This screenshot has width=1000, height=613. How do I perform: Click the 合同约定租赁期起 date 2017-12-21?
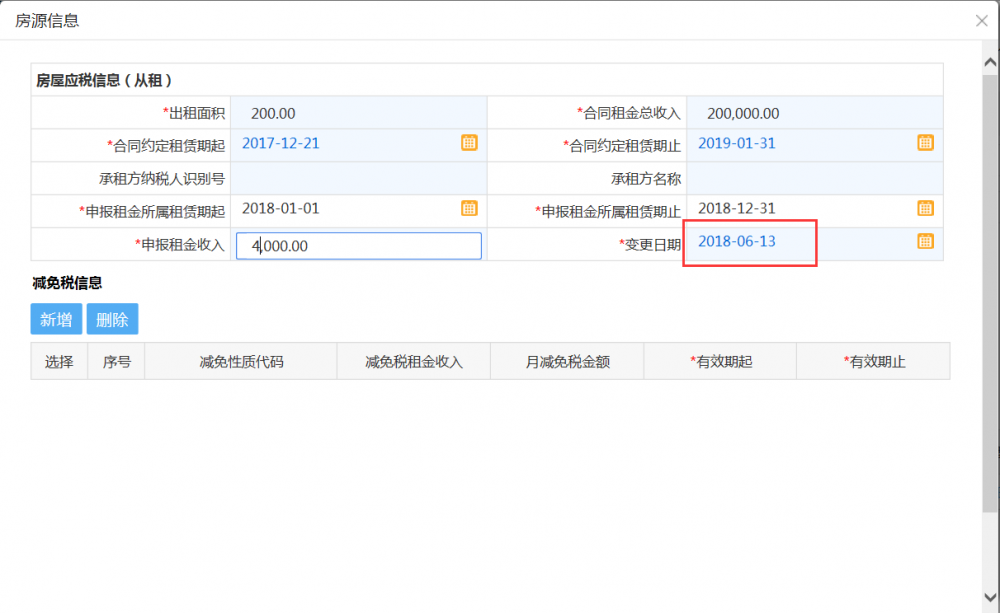281,143
